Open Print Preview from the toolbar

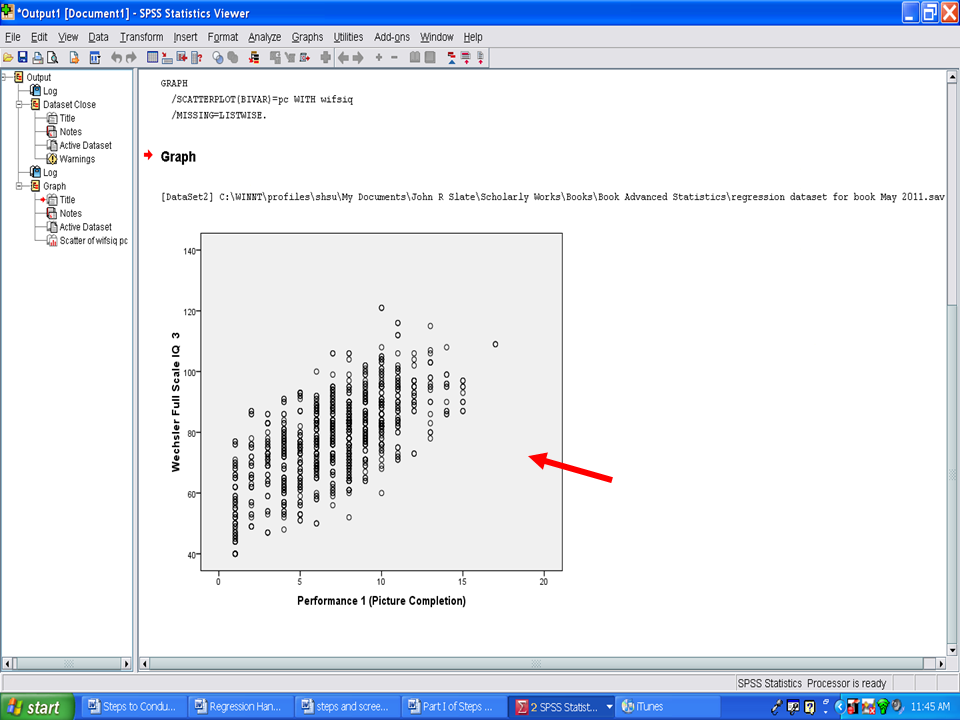click(51, 58)
